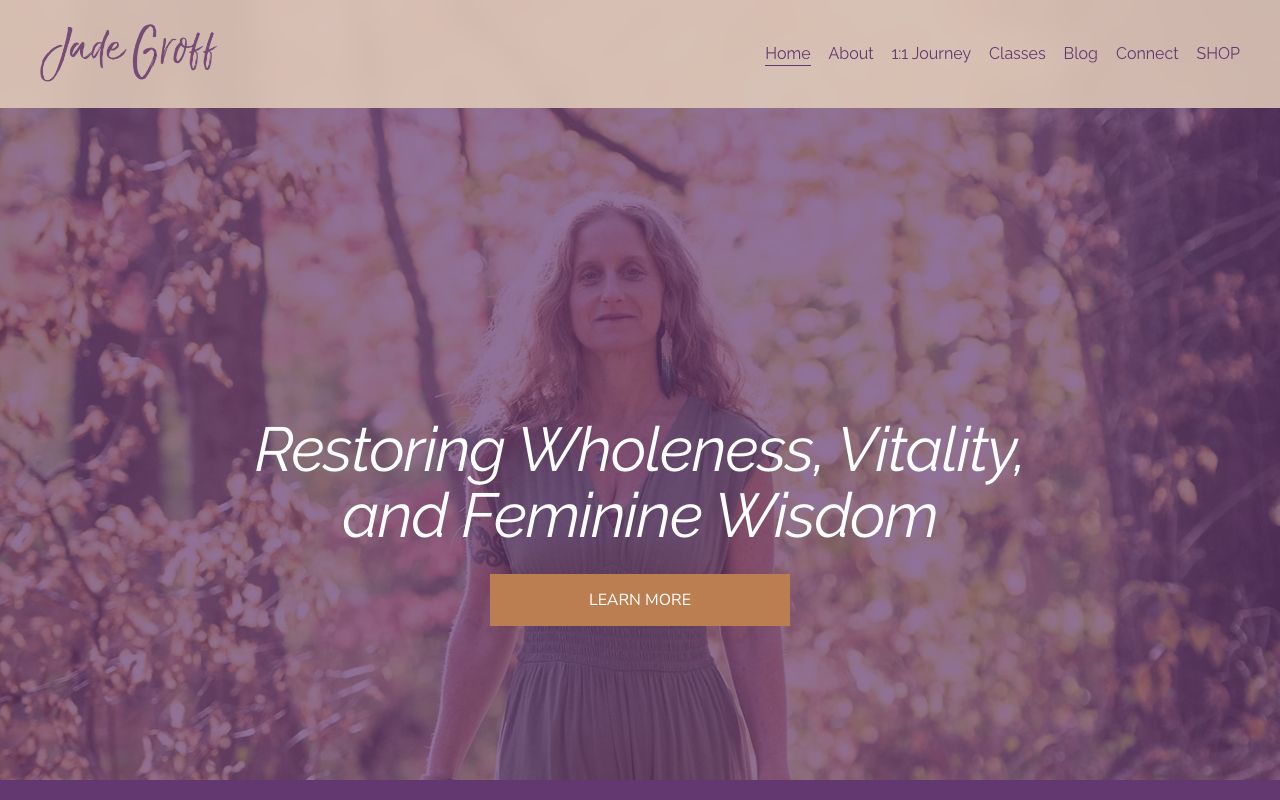Screen dimensions: 1280x800
Task: Click the word Vitality in the headline
Action: (930, 451)
